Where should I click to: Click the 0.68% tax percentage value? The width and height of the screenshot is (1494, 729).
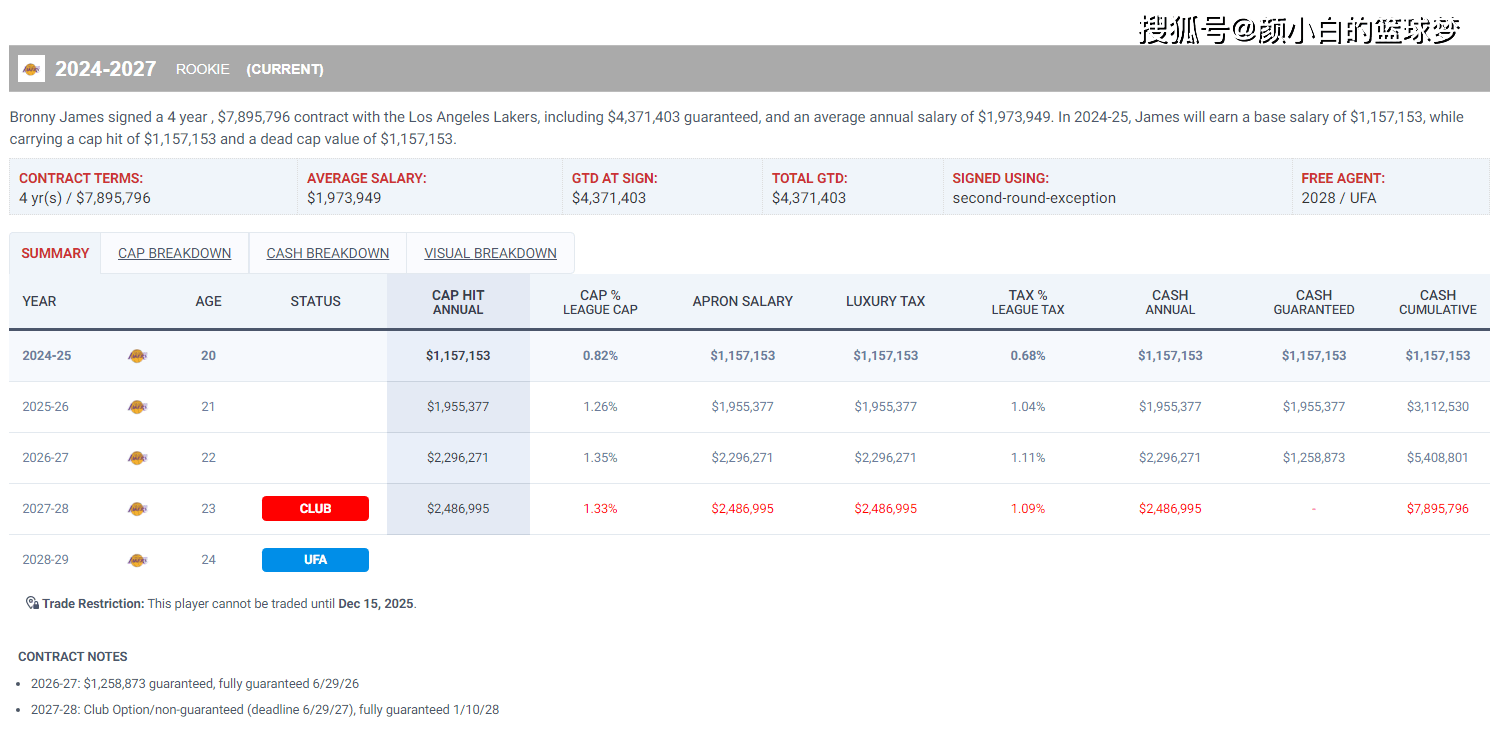coord(1028,356)
